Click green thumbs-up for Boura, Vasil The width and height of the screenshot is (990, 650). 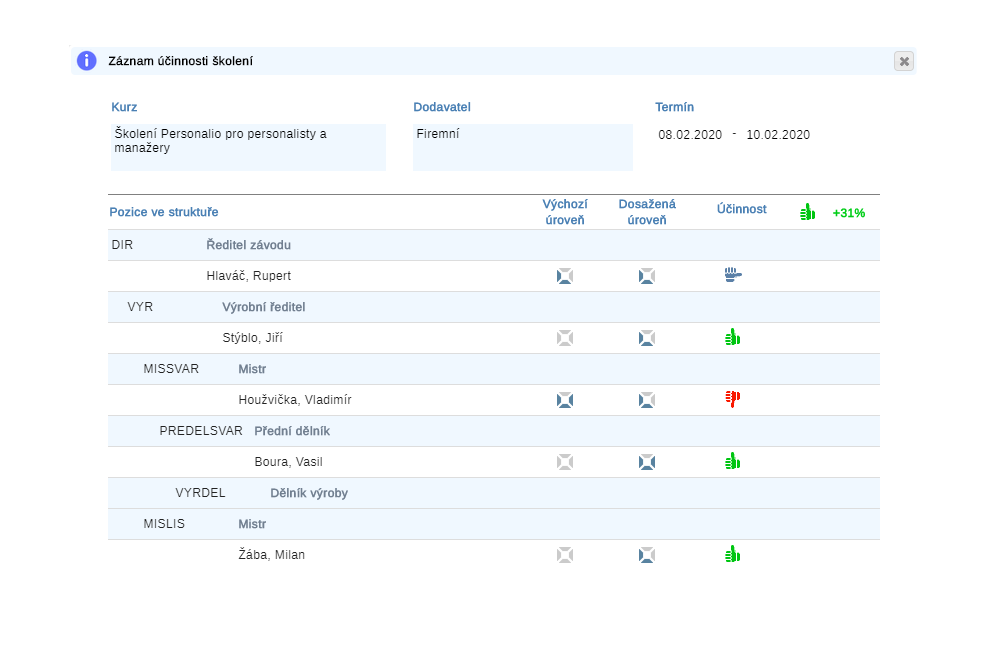732,461
